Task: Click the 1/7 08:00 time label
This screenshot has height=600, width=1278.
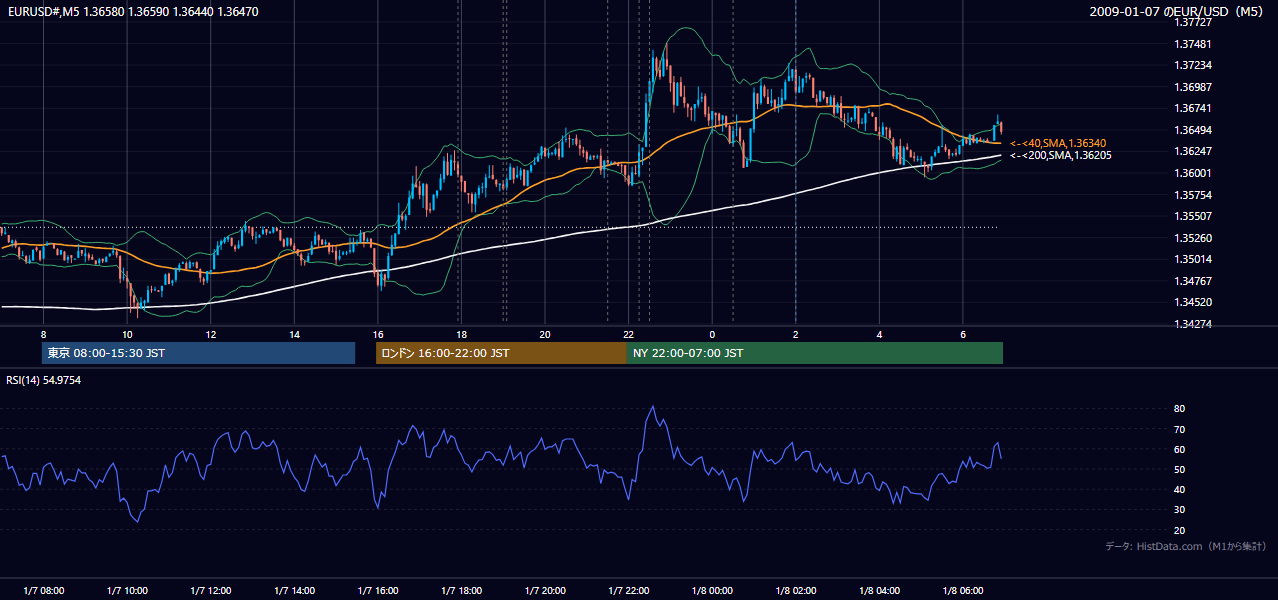Action: click(x=43, y=590)
